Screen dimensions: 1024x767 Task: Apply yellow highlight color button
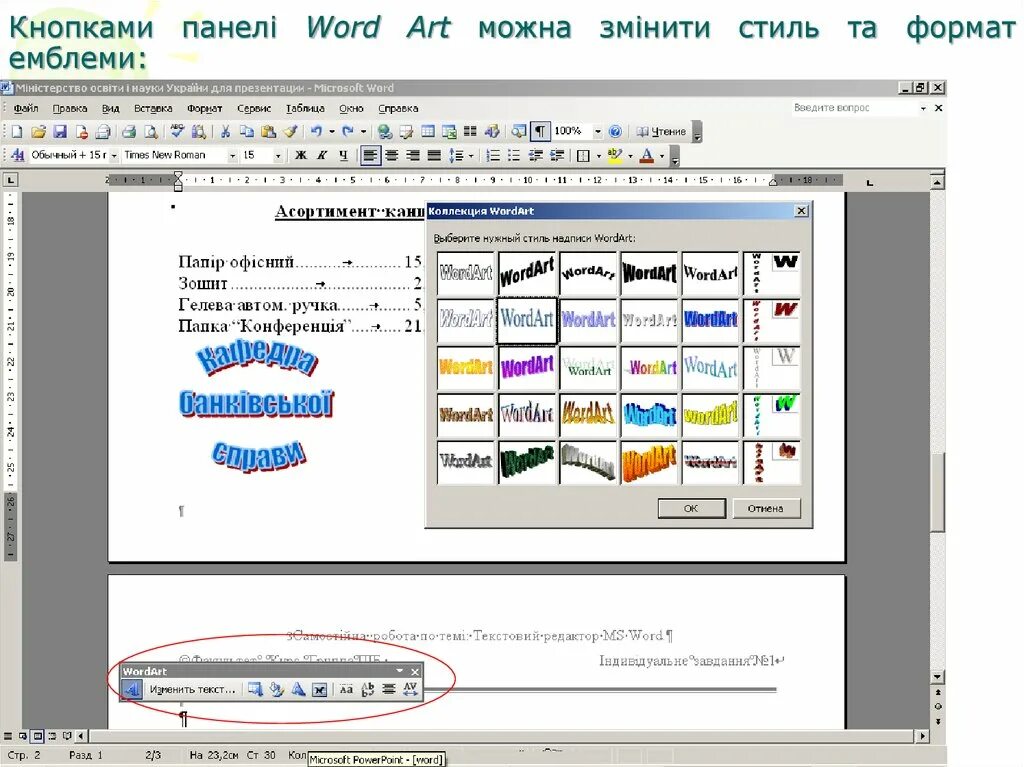click(615, 155)
